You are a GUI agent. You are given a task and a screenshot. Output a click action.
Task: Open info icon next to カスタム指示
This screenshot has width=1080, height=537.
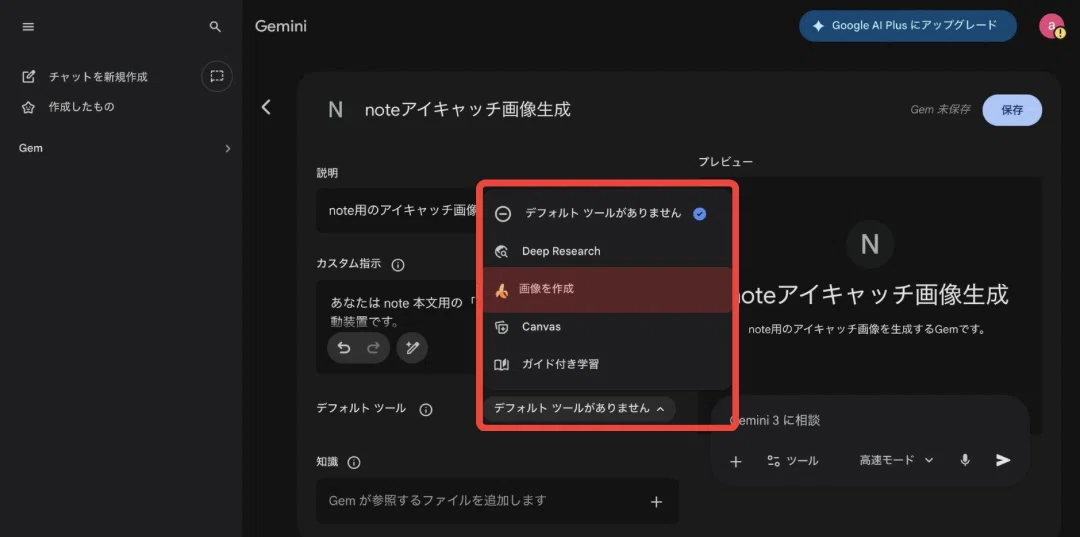(397, 264)
